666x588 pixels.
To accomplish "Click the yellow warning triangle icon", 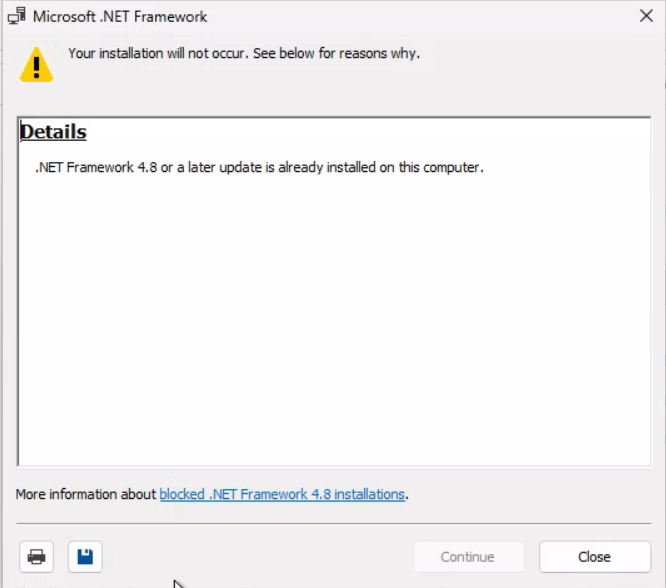I will tap(36, 64).
